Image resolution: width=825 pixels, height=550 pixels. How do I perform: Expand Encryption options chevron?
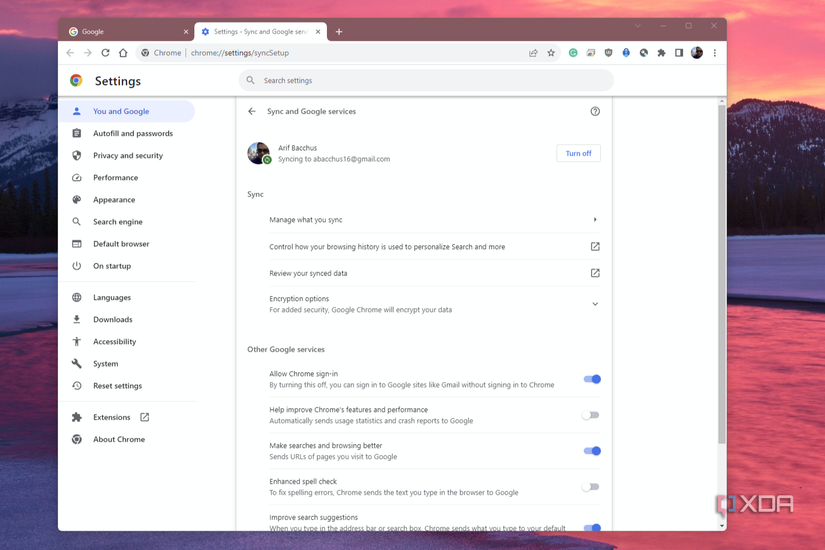pyautogui.click(x=595, y=304)
